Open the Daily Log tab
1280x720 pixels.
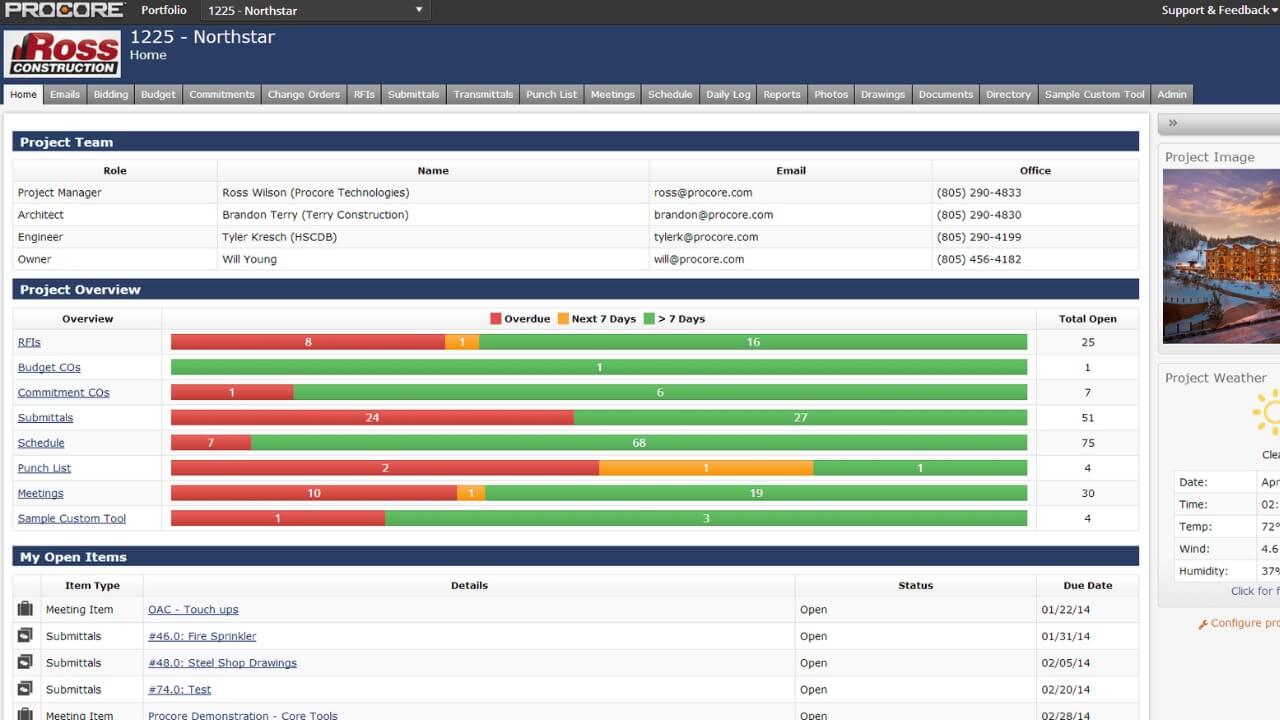(x=728, y=94)
